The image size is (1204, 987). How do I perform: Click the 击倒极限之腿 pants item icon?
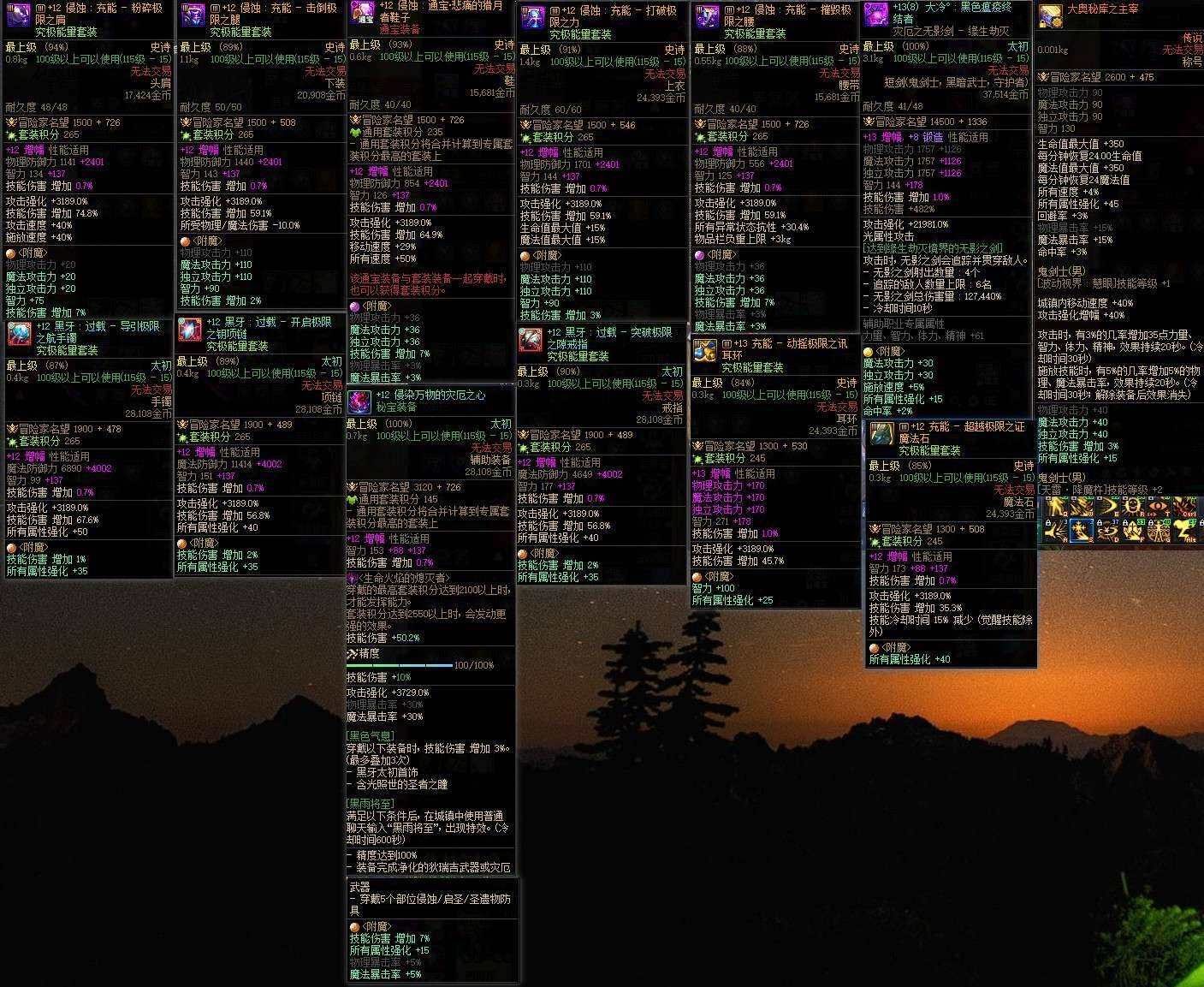point(193,16)
